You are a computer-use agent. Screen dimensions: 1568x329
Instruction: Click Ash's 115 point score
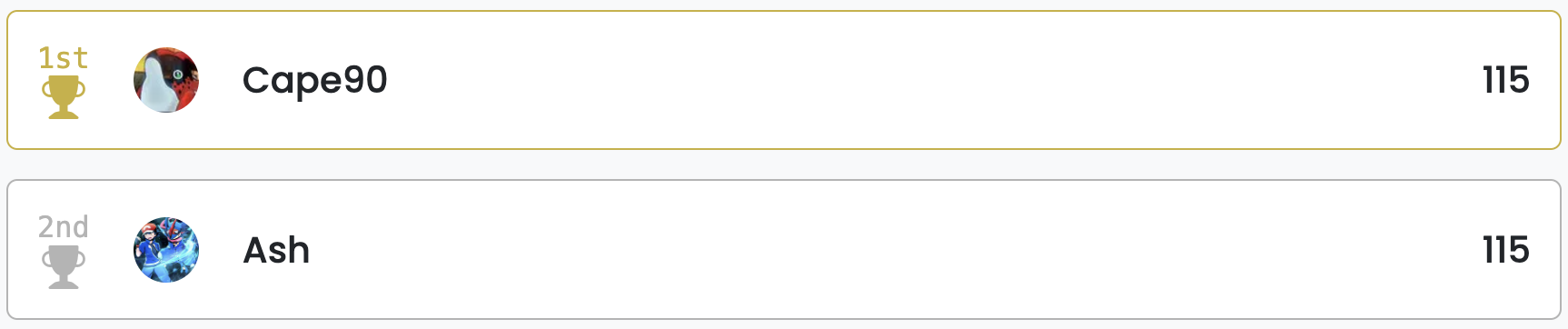(1506, 250)
